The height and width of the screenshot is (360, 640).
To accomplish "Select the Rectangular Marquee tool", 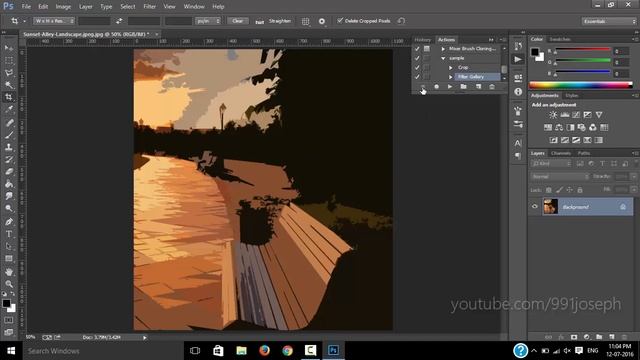I will [x=9, y=60].
